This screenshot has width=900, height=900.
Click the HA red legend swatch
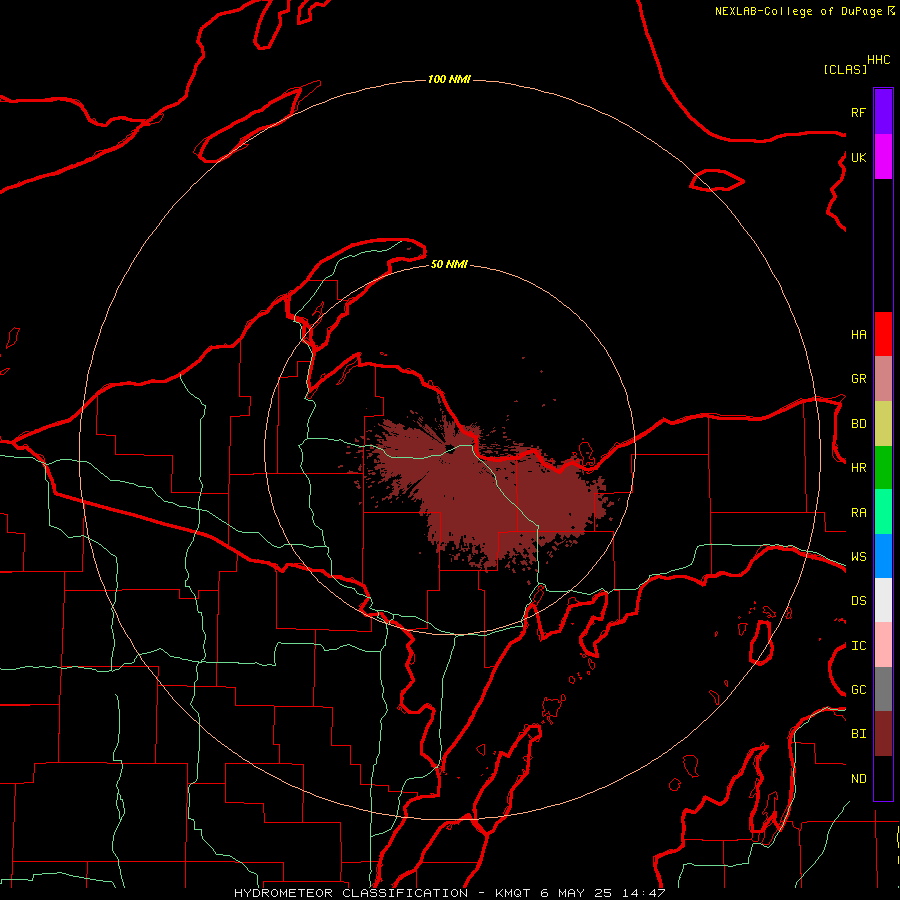tap(883, 334)
